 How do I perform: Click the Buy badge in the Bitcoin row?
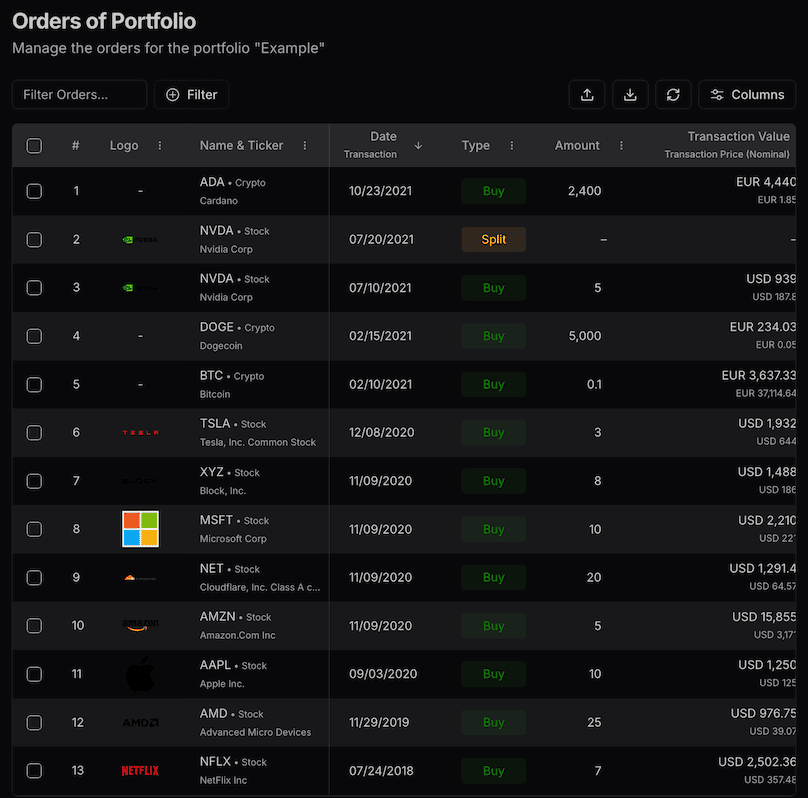tap(493, 385)
